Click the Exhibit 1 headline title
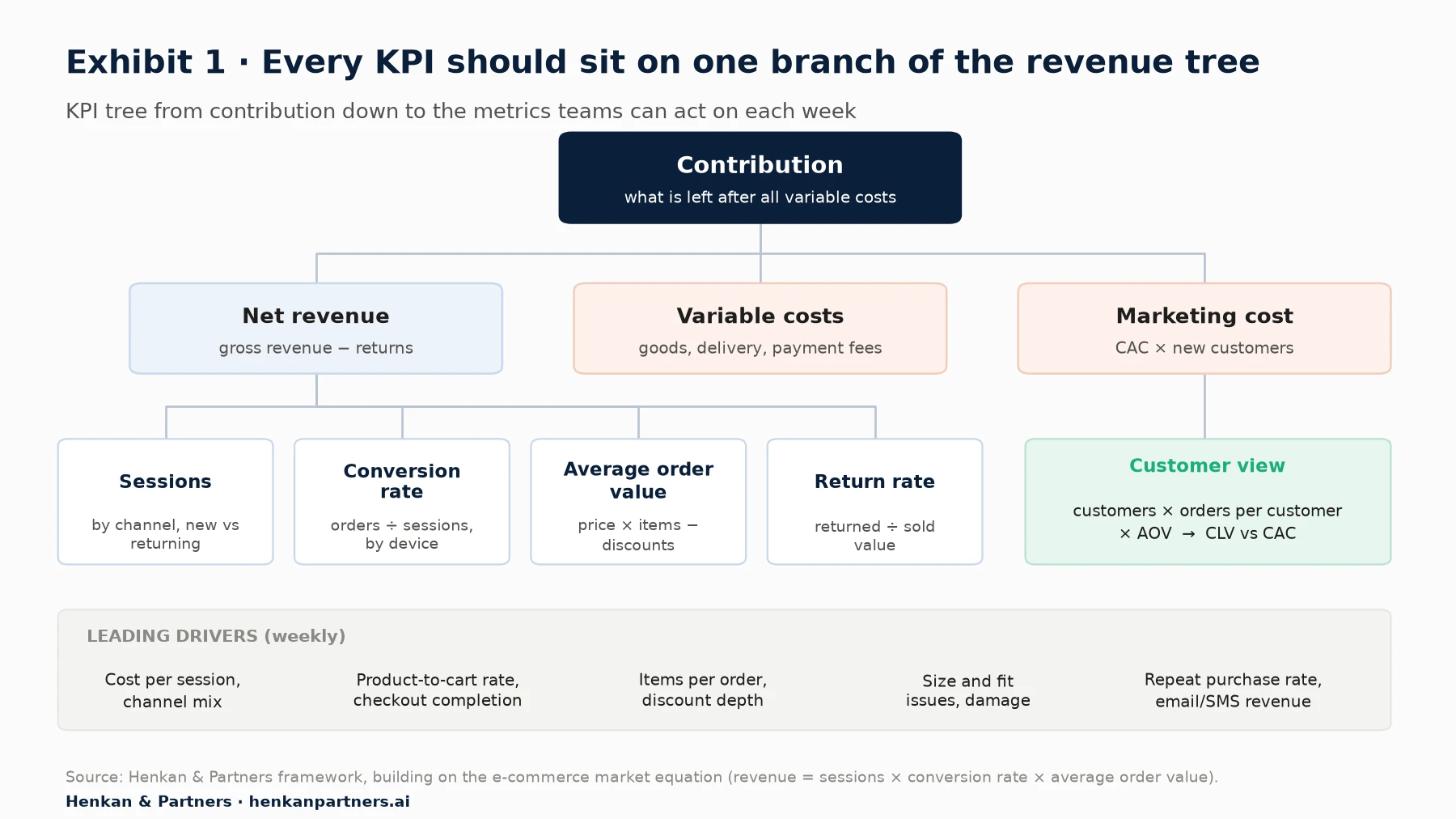This screenshot has width=1456, height=819. coord(662,62)
